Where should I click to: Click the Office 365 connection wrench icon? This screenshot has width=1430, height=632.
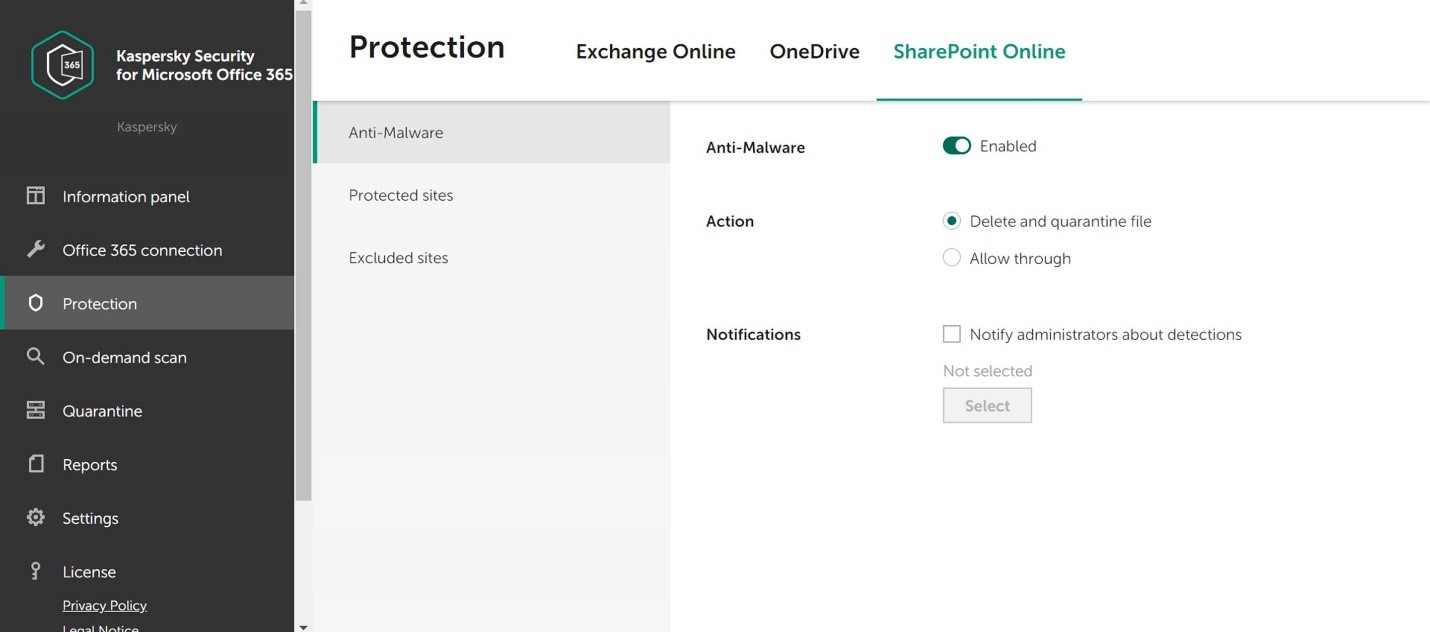(x=36, y=249)
